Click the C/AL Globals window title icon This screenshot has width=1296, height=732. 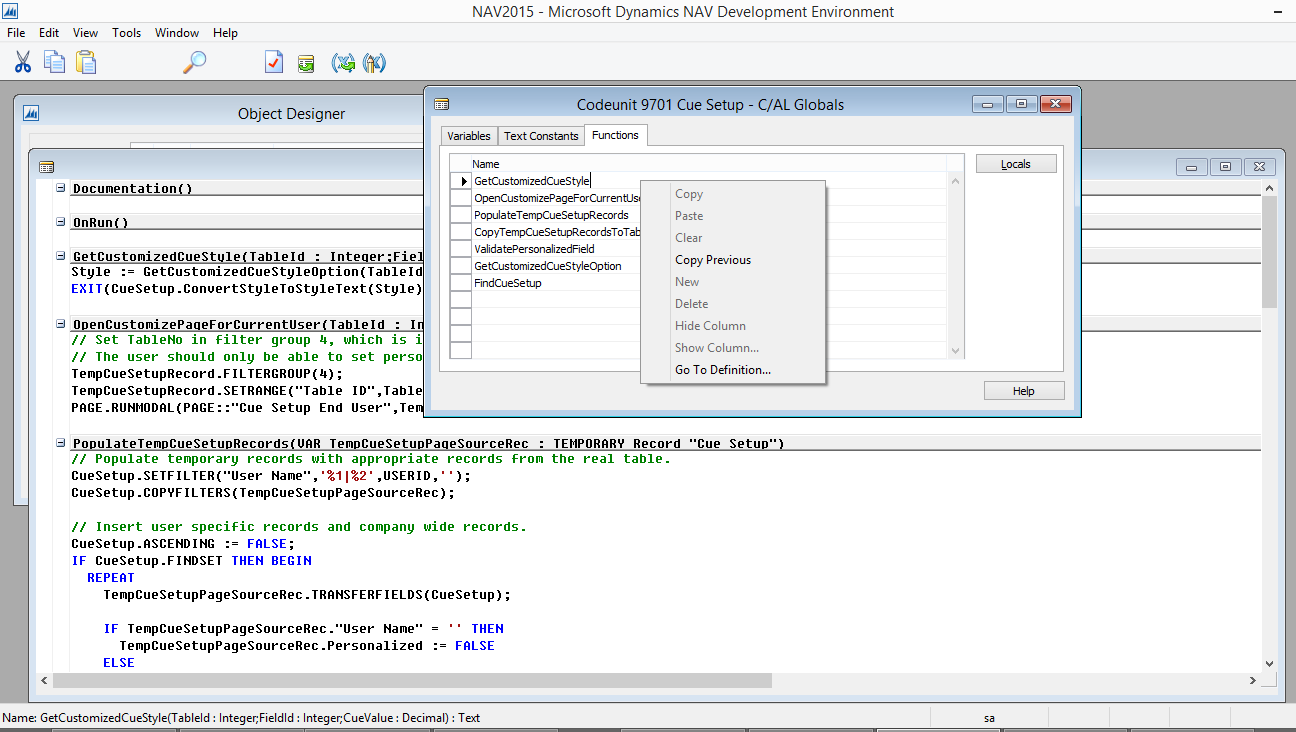(441, 104)
